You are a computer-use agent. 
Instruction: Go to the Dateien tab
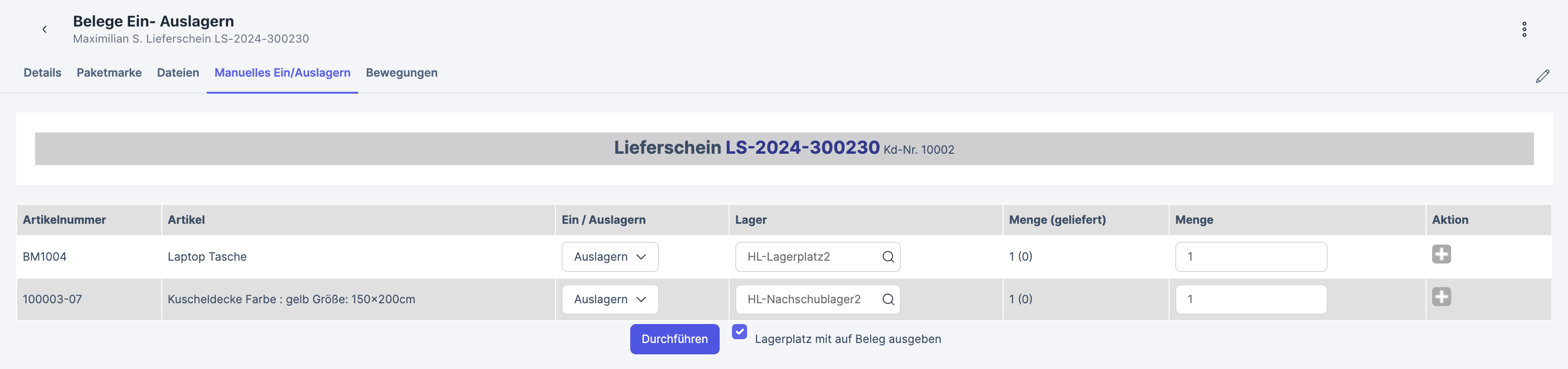(x=178, y=73)
